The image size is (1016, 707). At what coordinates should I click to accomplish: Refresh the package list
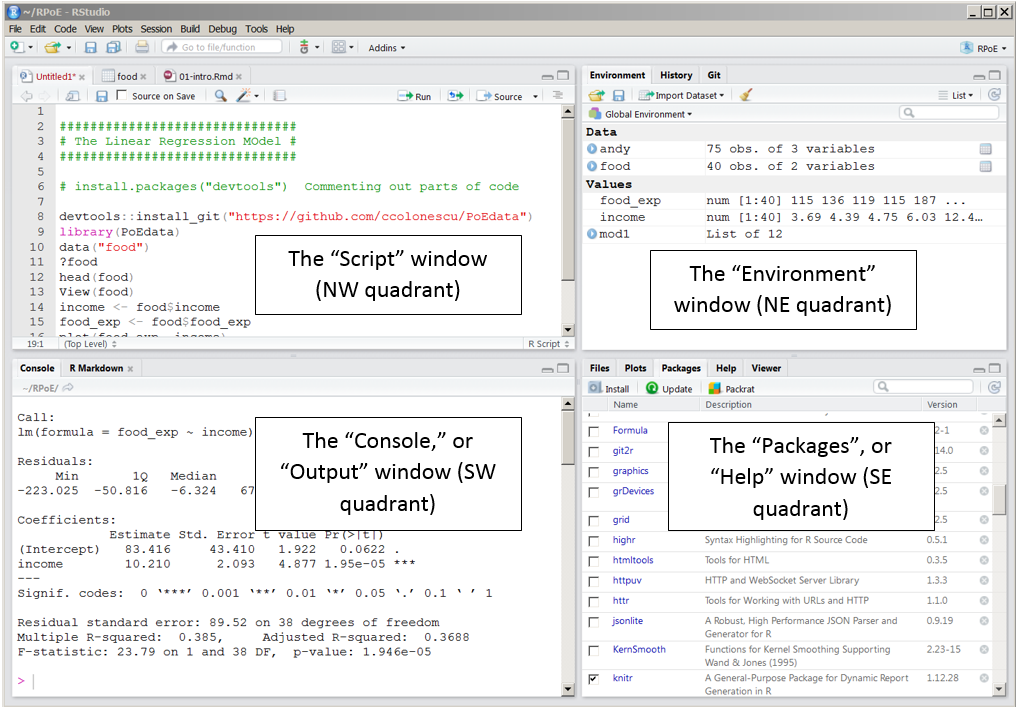pos(994,387)
